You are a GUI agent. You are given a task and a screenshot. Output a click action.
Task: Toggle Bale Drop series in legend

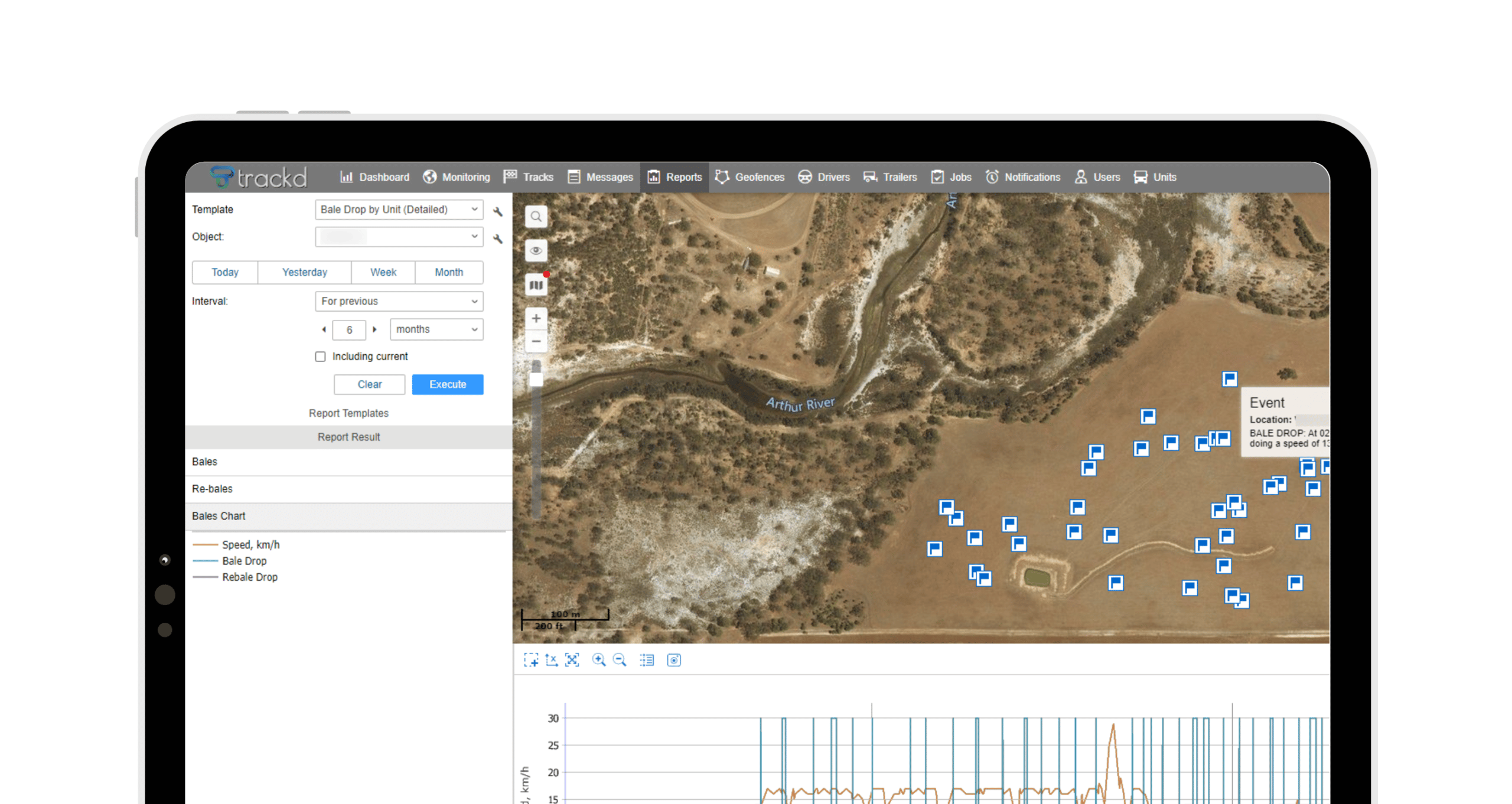coord(244,561)
